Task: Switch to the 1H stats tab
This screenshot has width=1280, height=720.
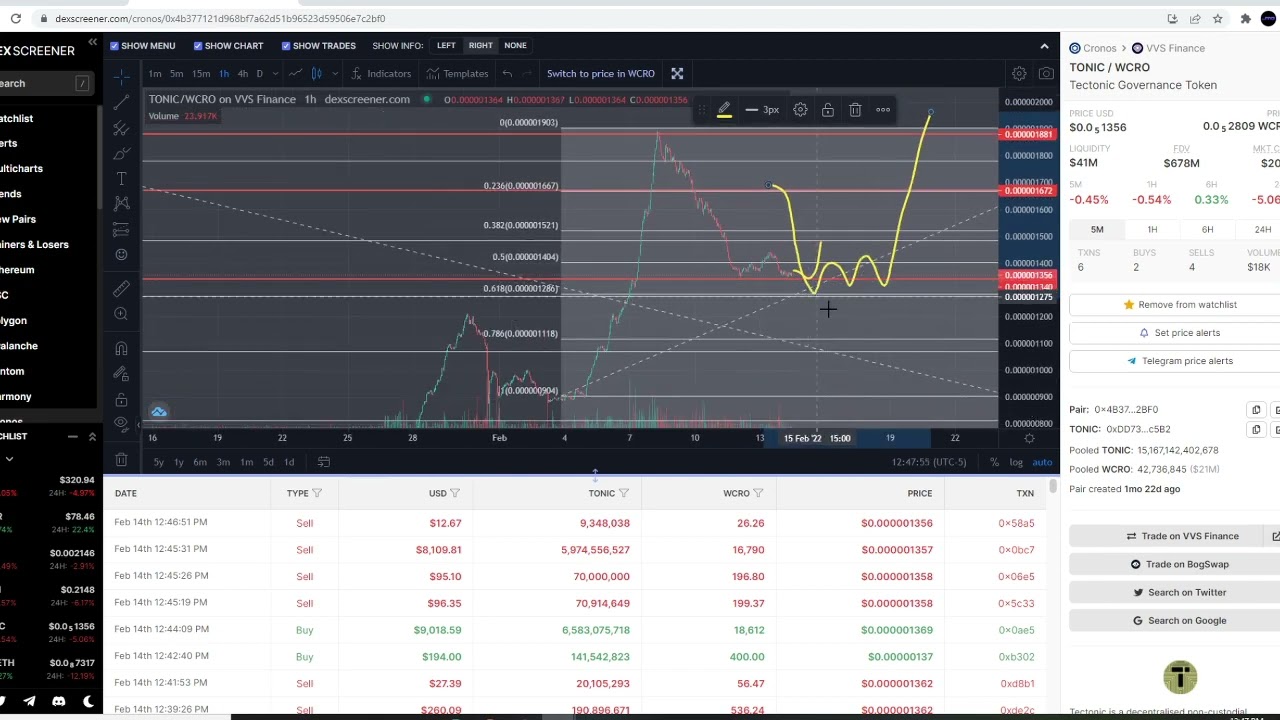Action: click(1152, 230)
